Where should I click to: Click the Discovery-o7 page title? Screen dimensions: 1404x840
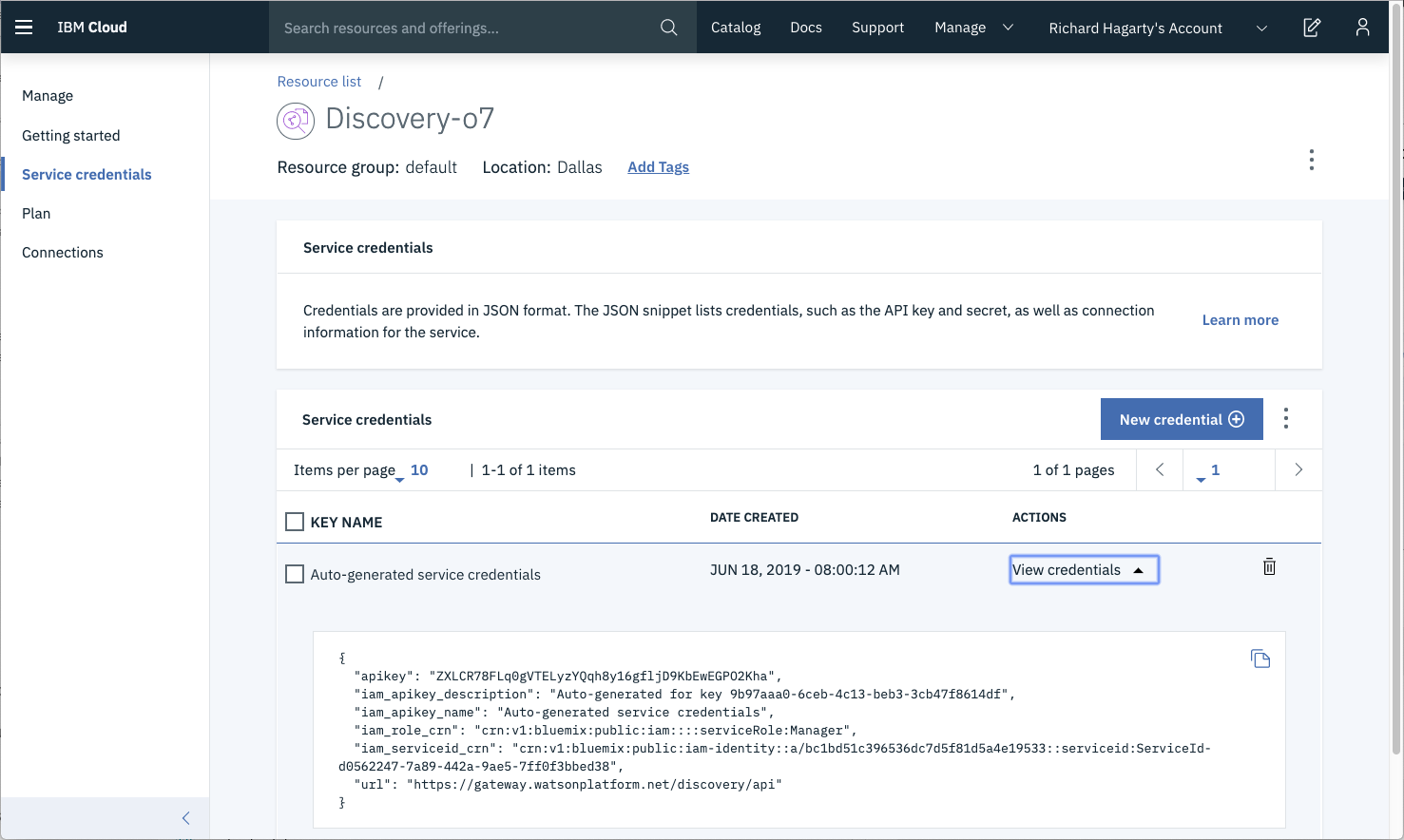410,119
